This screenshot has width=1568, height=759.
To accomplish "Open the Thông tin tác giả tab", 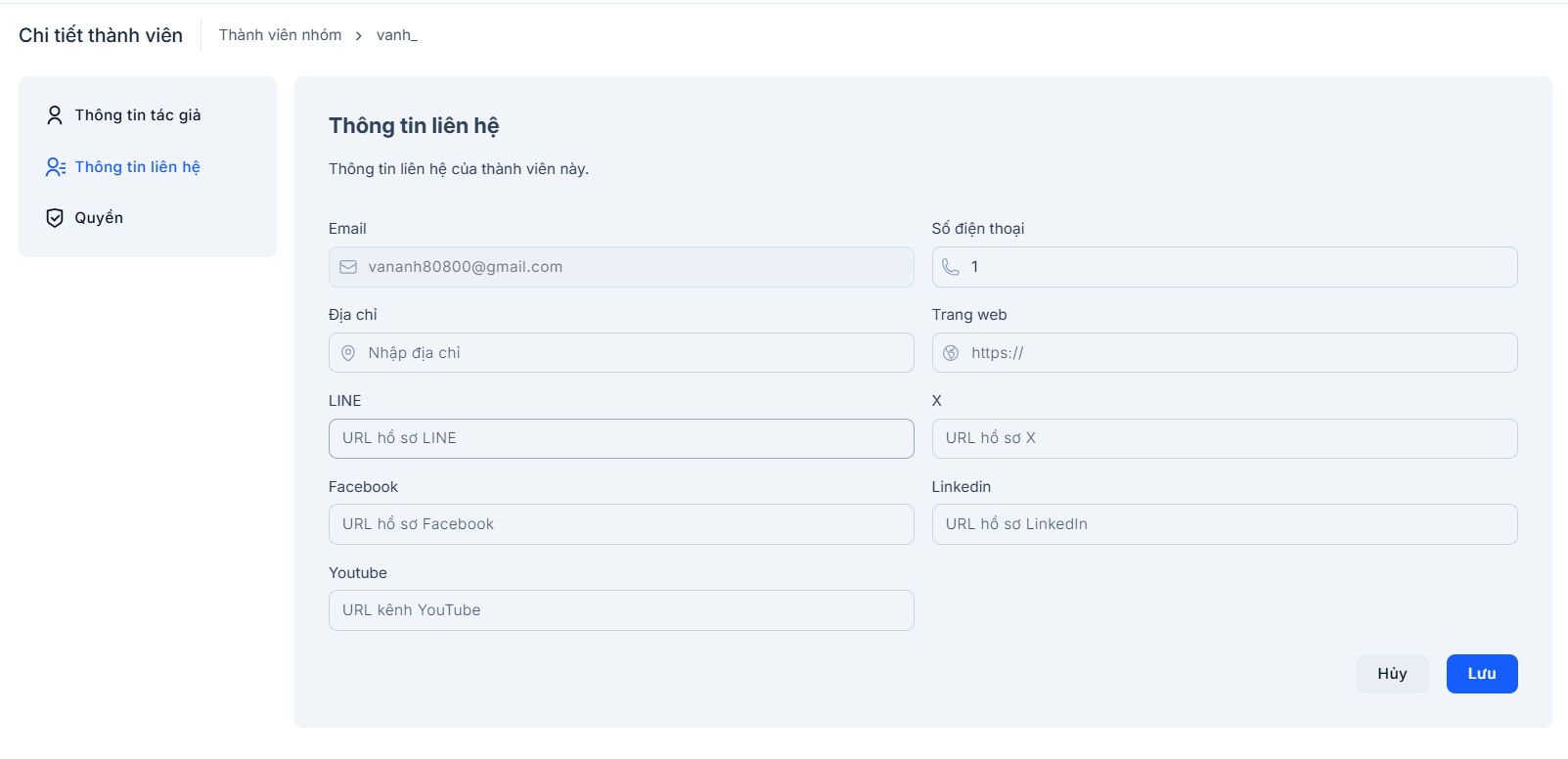I will [x=138, y=115].
